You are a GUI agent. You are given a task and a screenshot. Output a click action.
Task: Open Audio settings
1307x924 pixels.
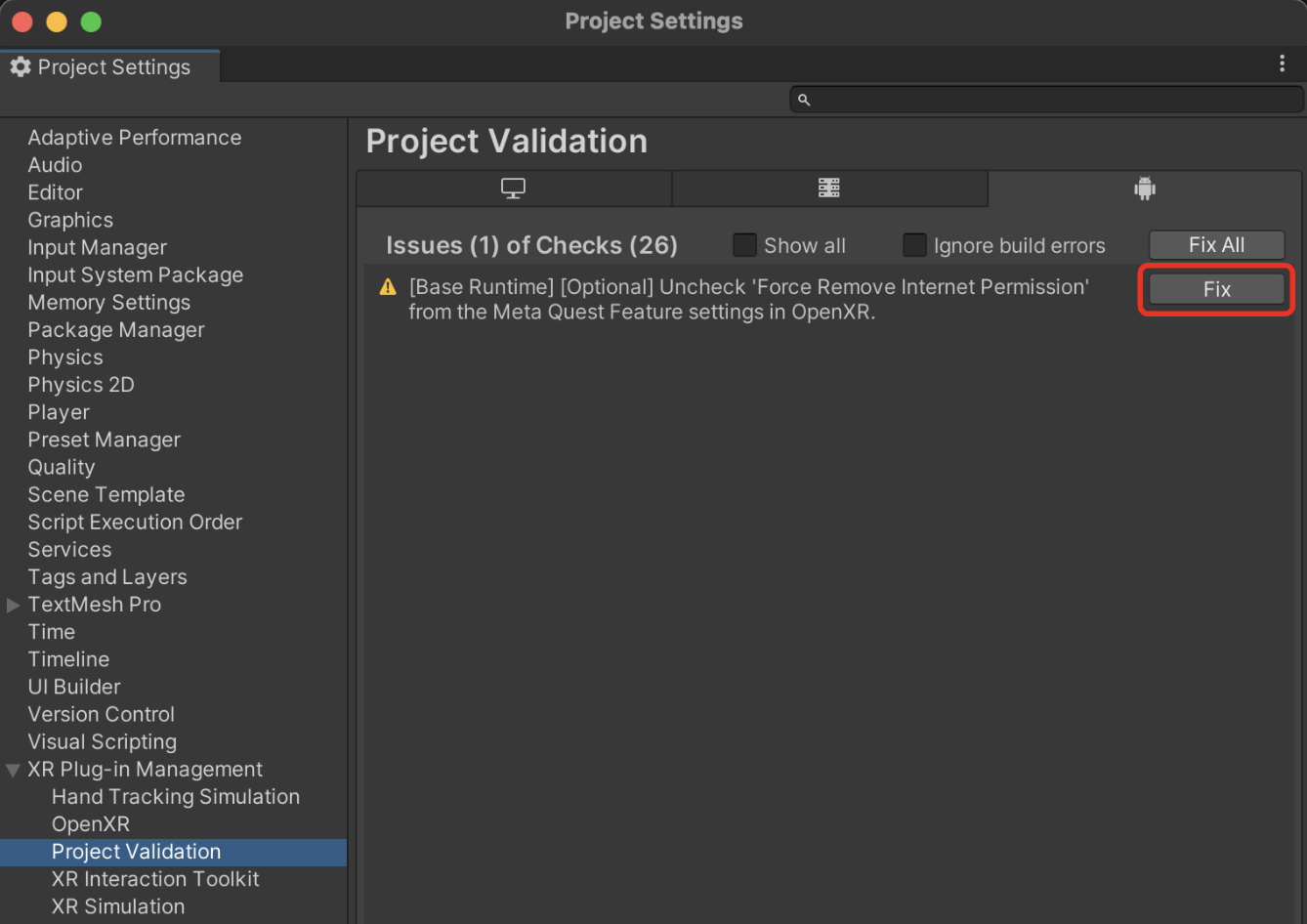click(x=55, y=165)
